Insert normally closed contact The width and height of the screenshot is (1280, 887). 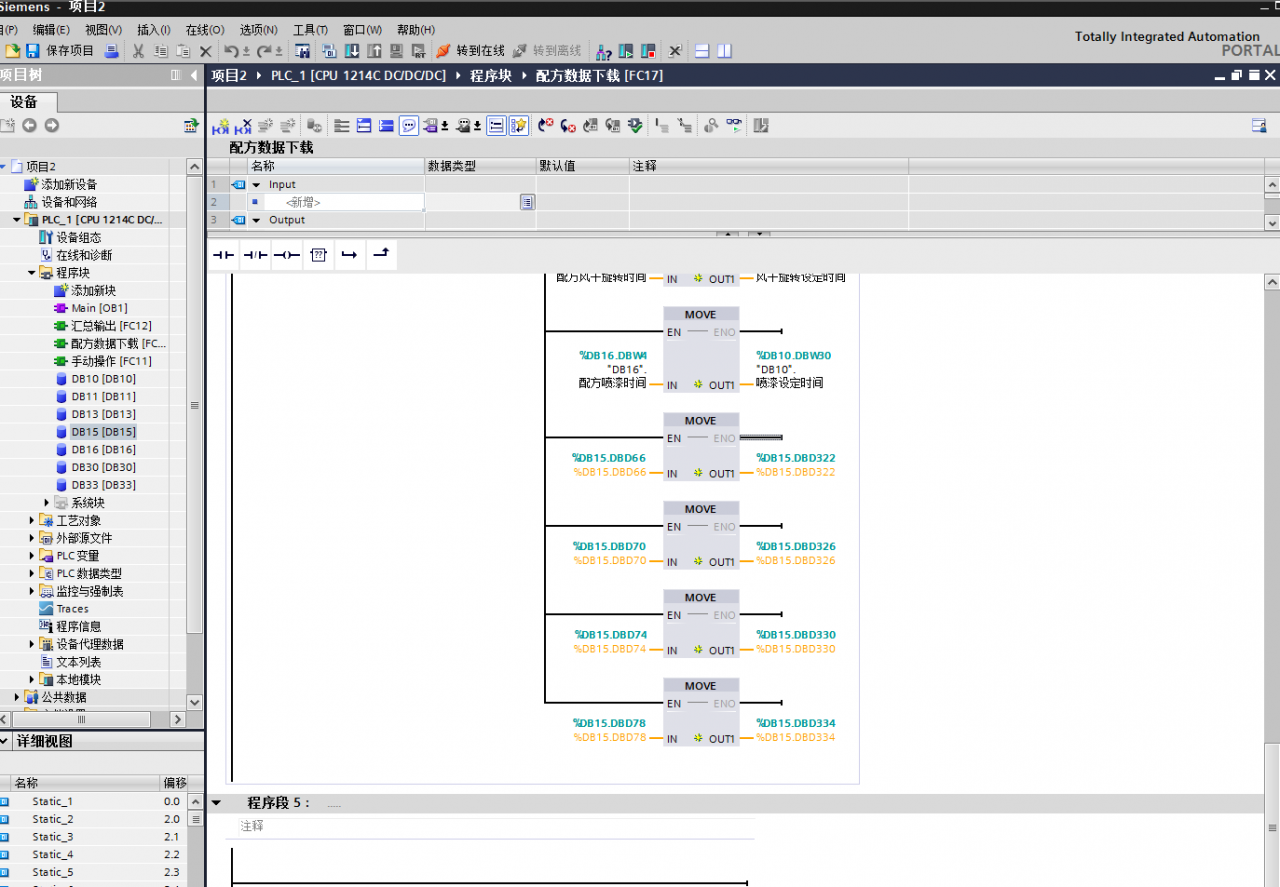pyautogui.click(x=255, y=256)
